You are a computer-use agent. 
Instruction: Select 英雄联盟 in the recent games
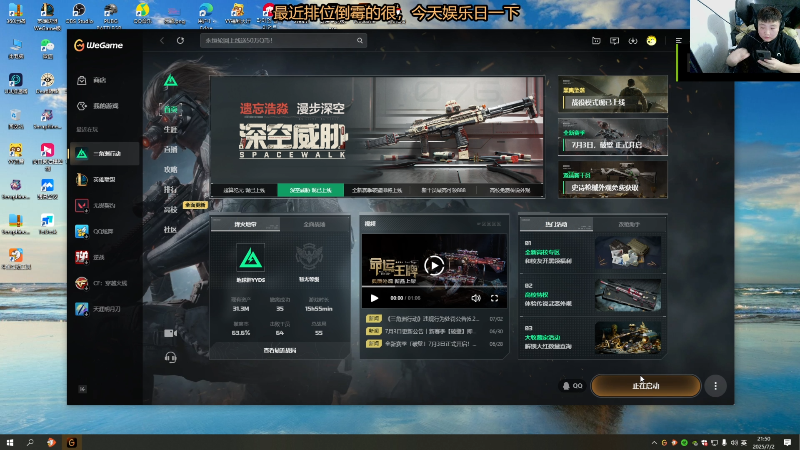click(104, 179)
